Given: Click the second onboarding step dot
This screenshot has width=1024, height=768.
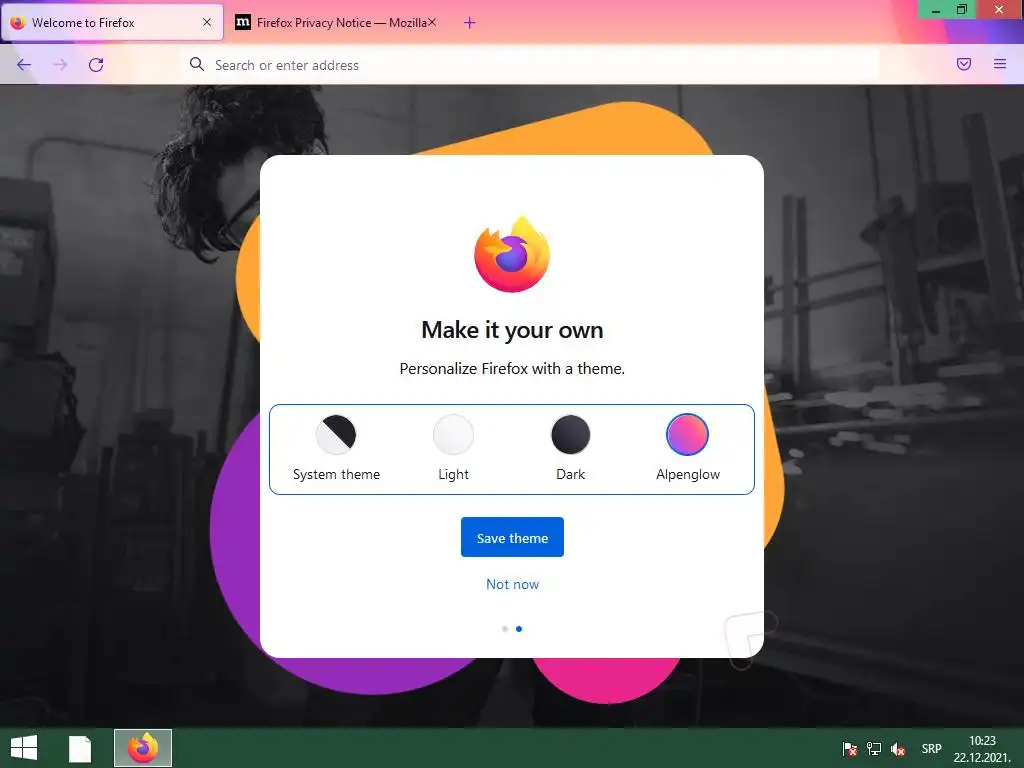Looking at the screenshot, I should (519, 629).
